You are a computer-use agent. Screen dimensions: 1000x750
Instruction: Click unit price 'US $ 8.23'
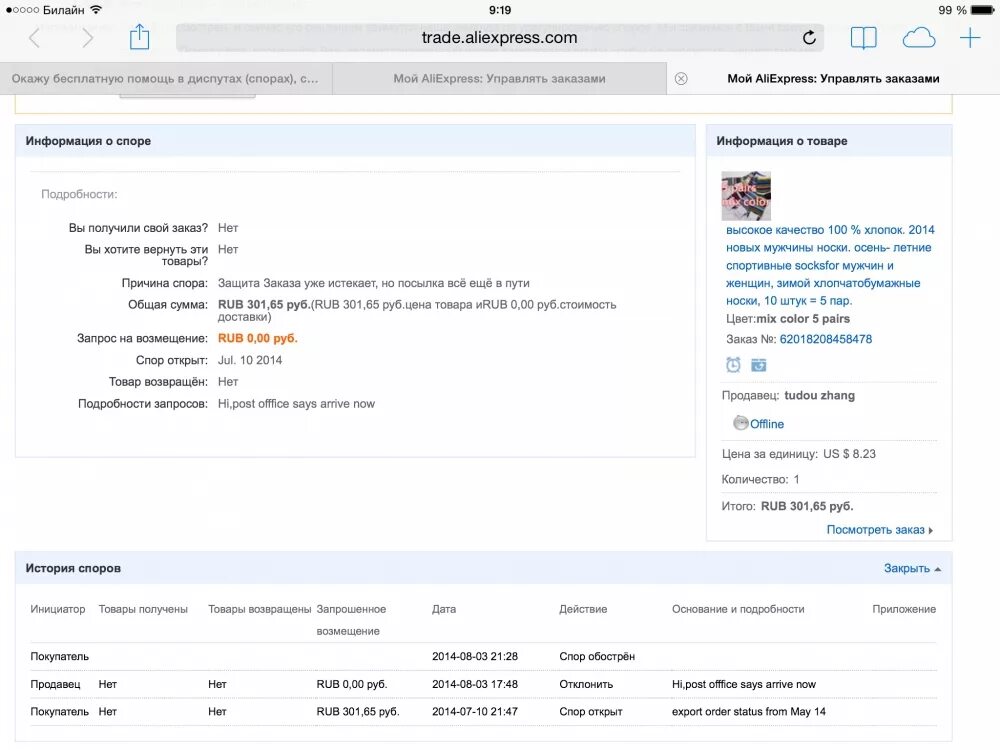point(849,453)
